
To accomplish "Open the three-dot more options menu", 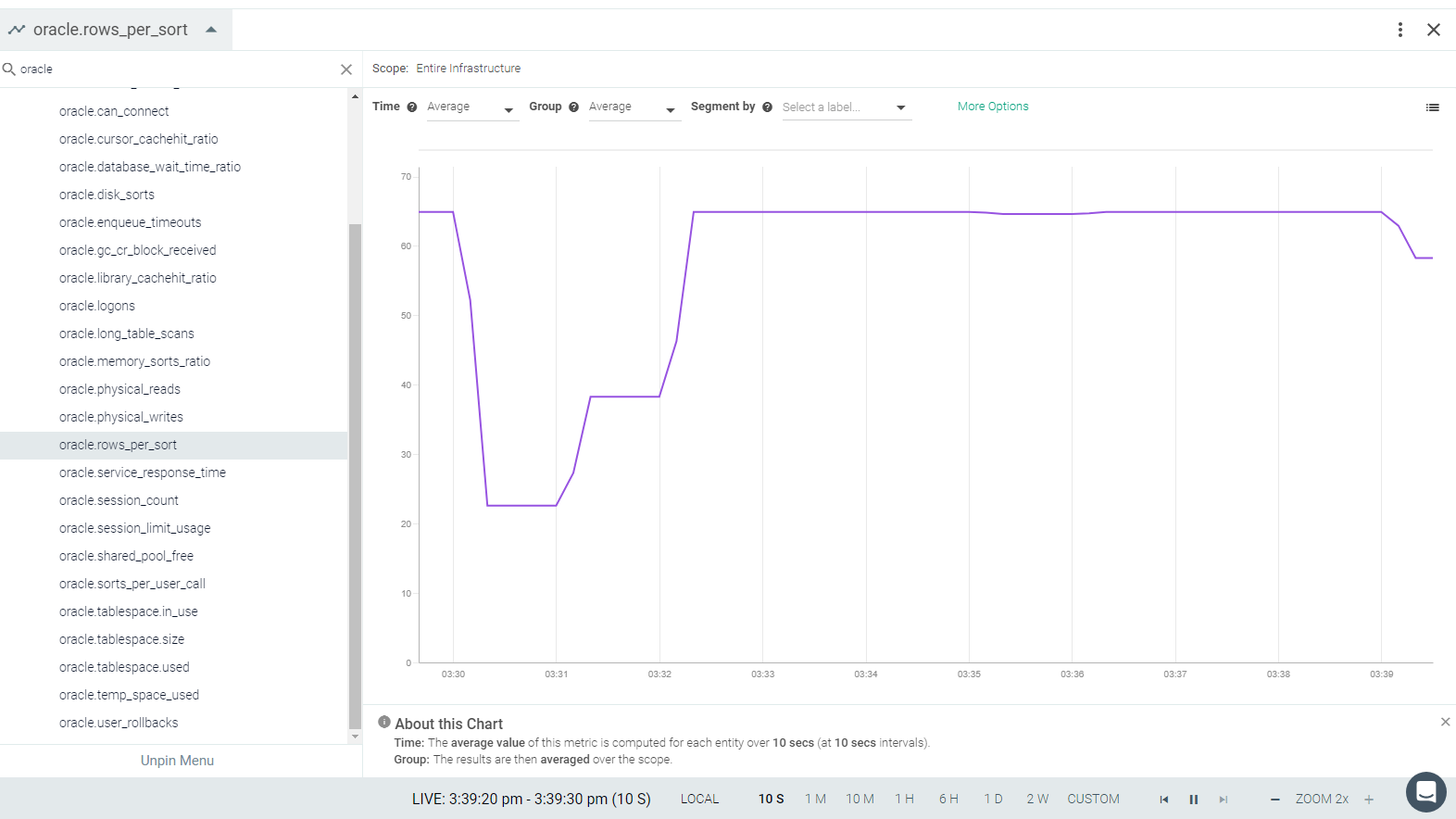I will pyautogui.click(x=1400, y=30).
